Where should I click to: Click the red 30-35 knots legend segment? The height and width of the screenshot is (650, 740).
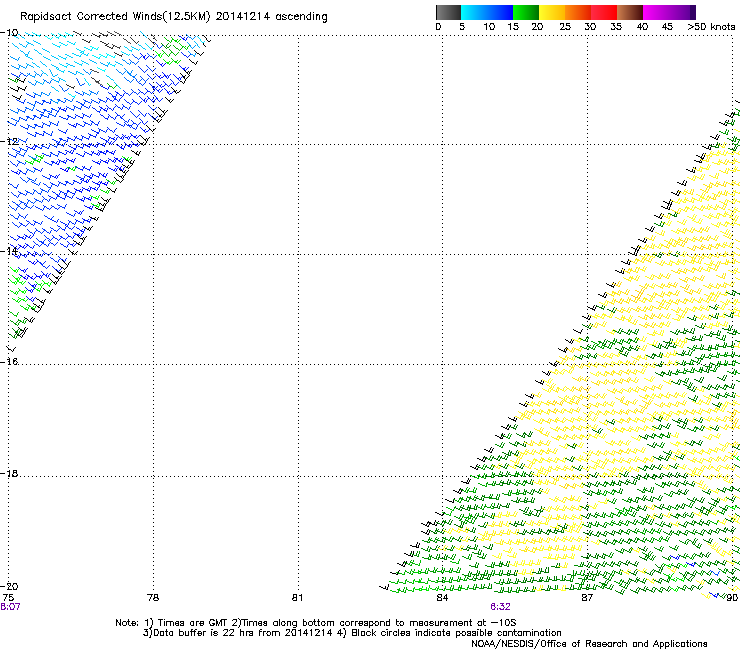click(x=604, y=12)
